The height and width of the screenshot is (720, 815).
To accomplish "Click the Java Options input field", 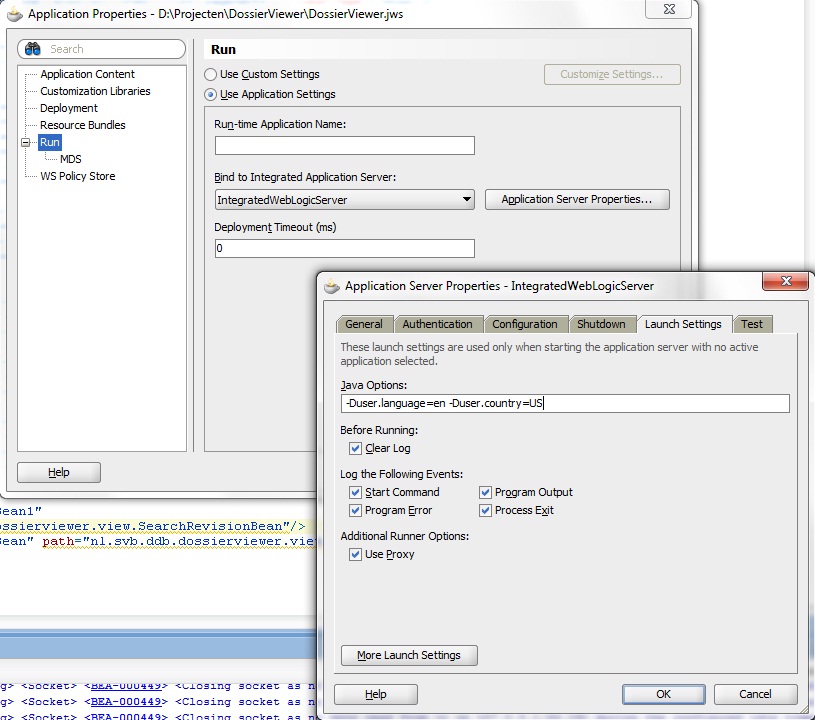I will tap(565, 403).
